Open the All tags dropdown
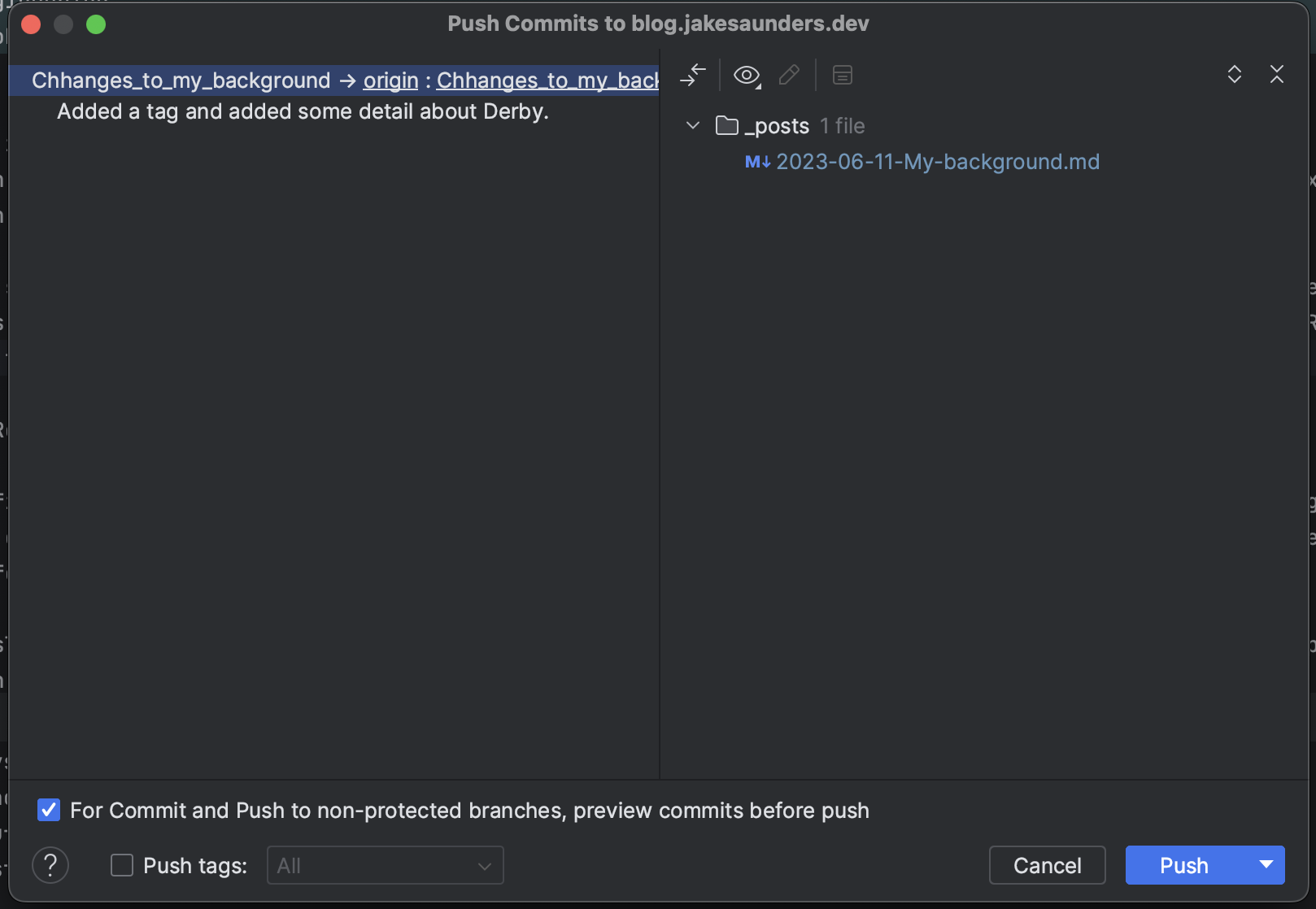1316x909 pixels. pos(385,865)
